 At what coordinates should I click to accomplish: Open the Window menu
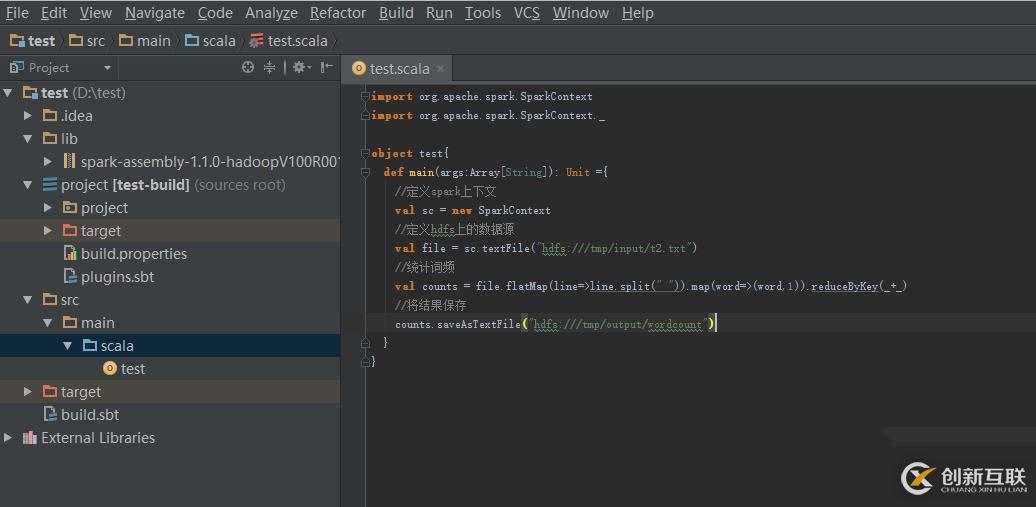tap(581, 13)
